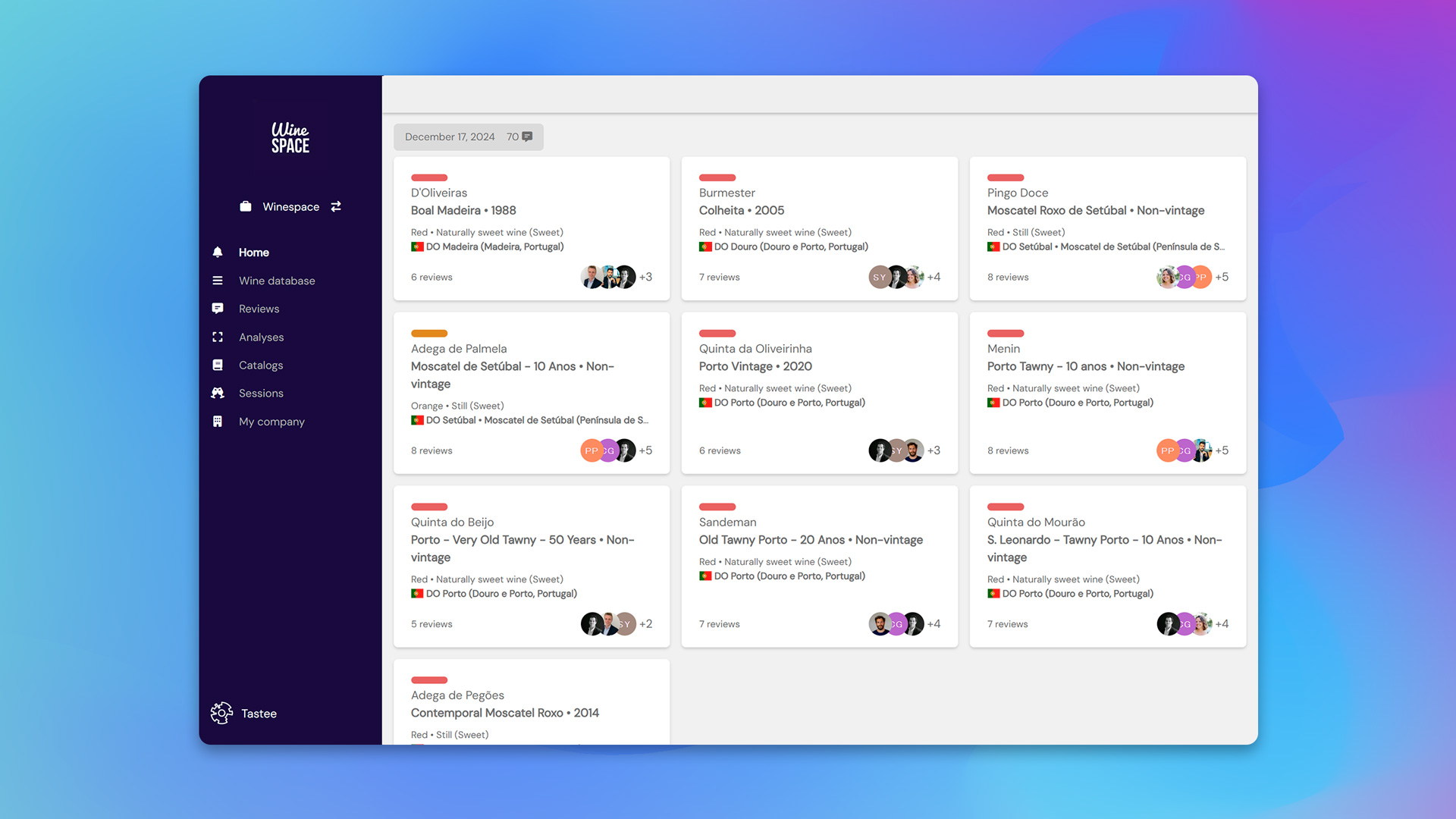
Task: Open the My company menu item
Action: click(271, 422)
